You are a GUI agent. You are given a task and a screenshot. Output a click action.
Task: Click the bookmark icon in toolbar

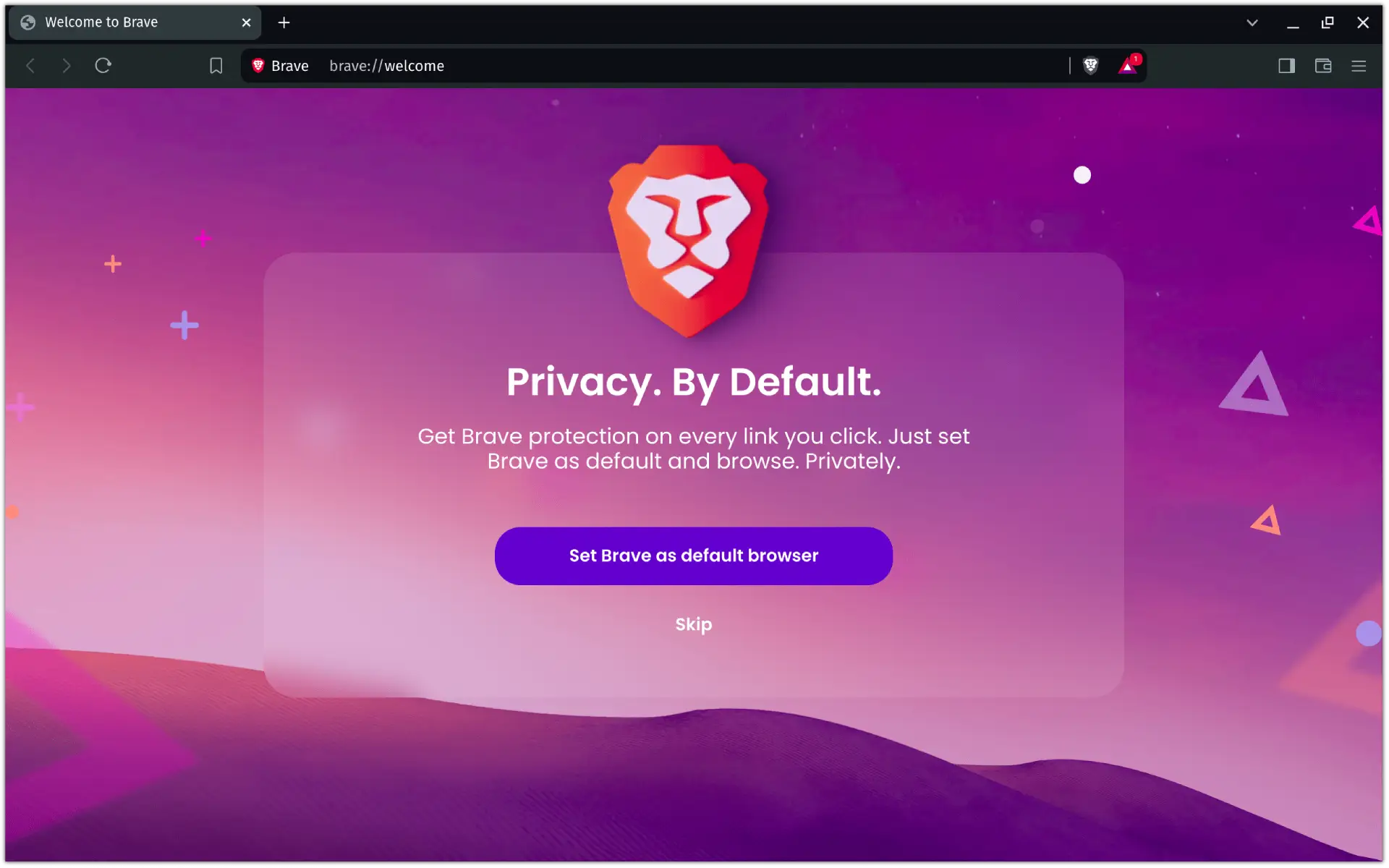[x=215, y=65]
